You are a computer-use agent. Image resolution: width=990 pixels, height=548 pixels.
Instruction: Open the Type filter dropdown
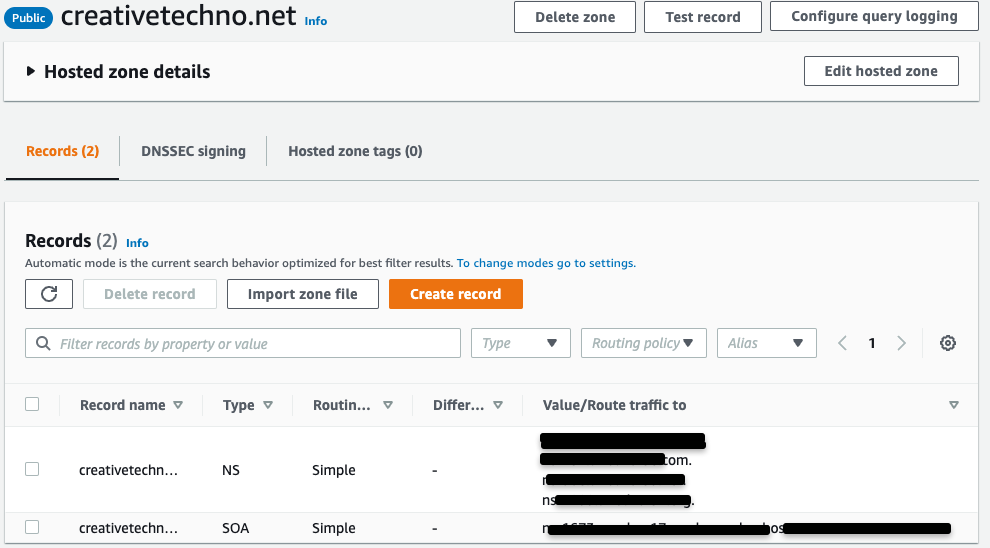pos(520,343)
